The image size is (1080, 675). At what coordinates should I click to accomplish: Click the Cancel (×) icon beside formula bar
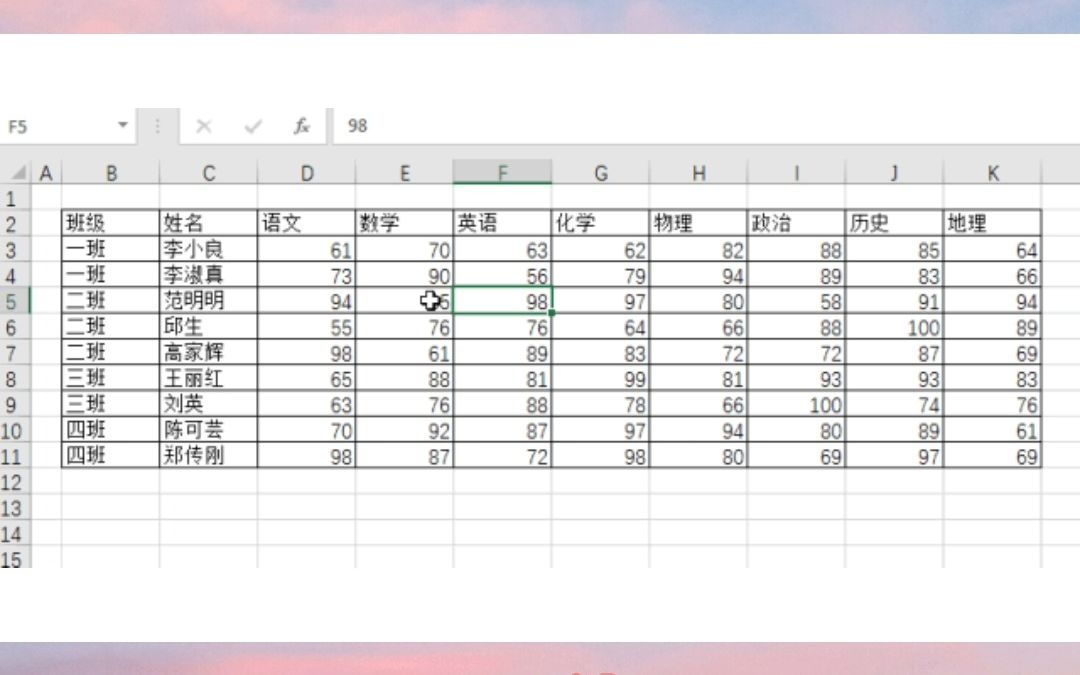point(204,126)
